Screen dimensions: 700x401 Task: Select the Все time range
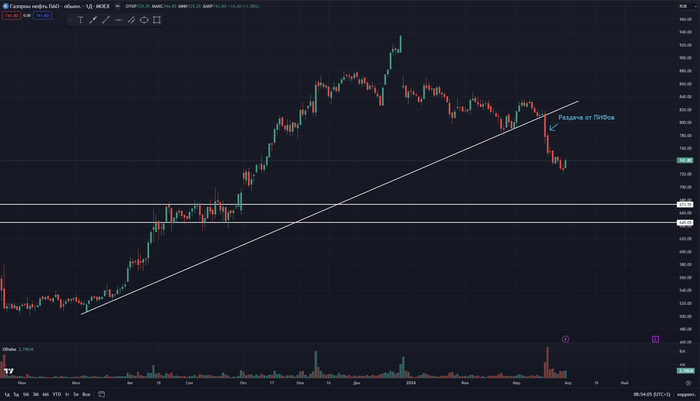(x=86, y=394)
